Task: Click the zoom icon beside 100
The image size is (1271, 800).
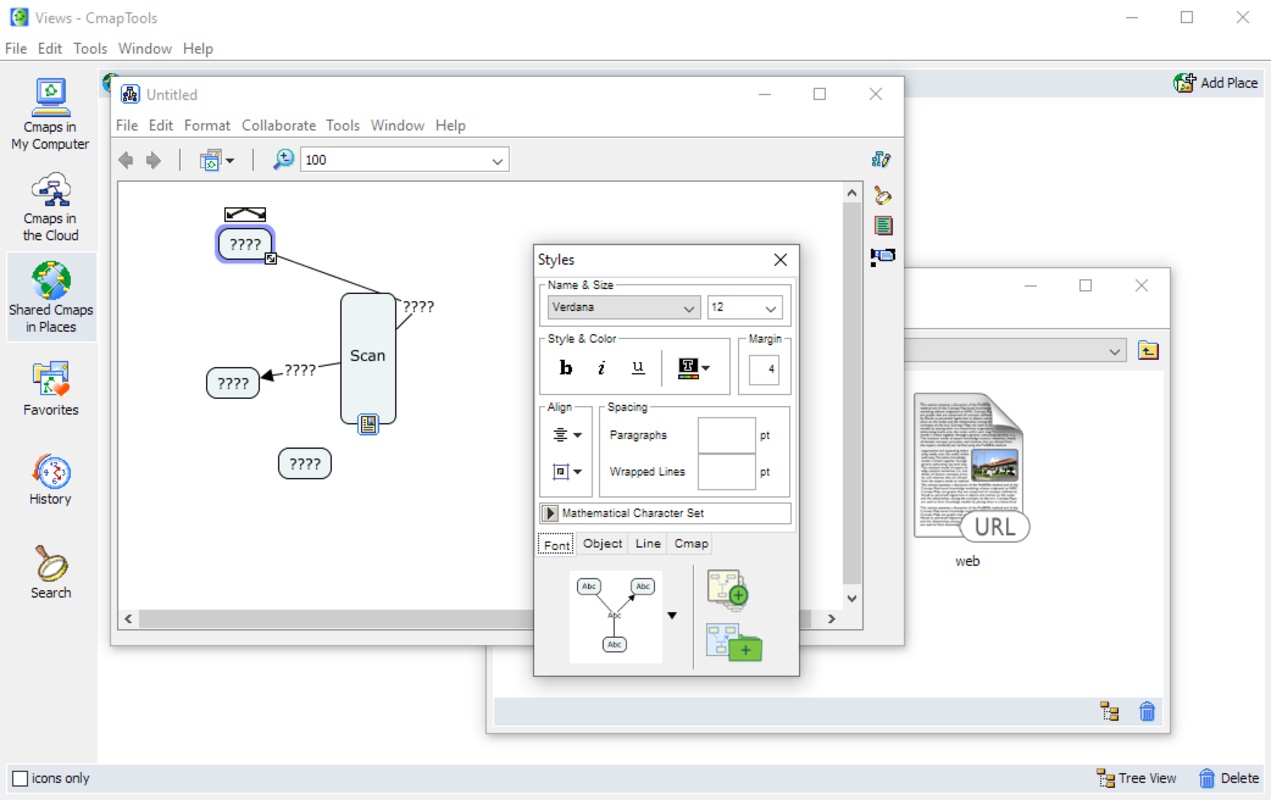Action: 284,160
